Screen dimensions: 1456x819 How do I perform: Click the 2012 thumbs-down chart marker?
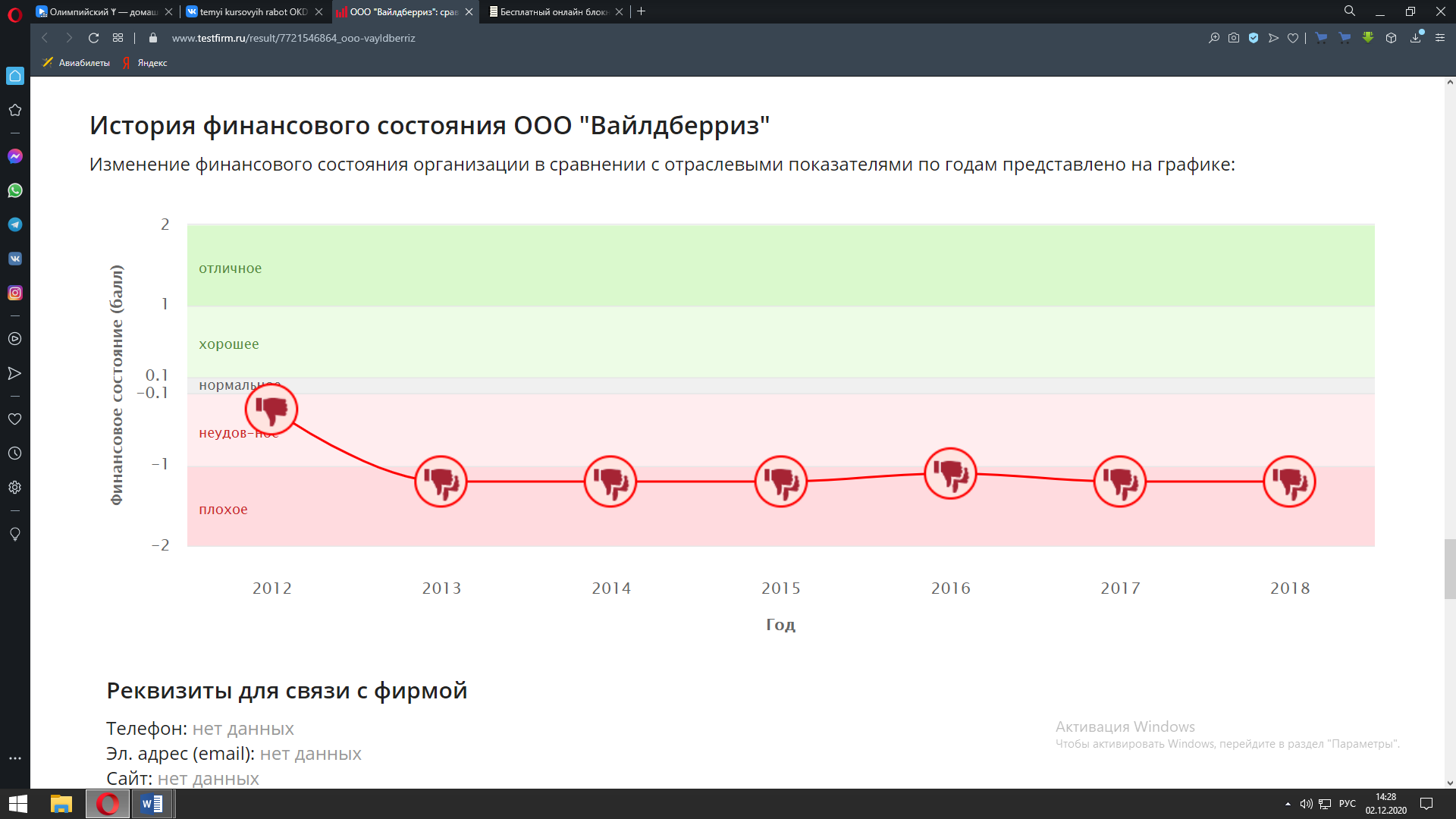[x=271, y=409]
